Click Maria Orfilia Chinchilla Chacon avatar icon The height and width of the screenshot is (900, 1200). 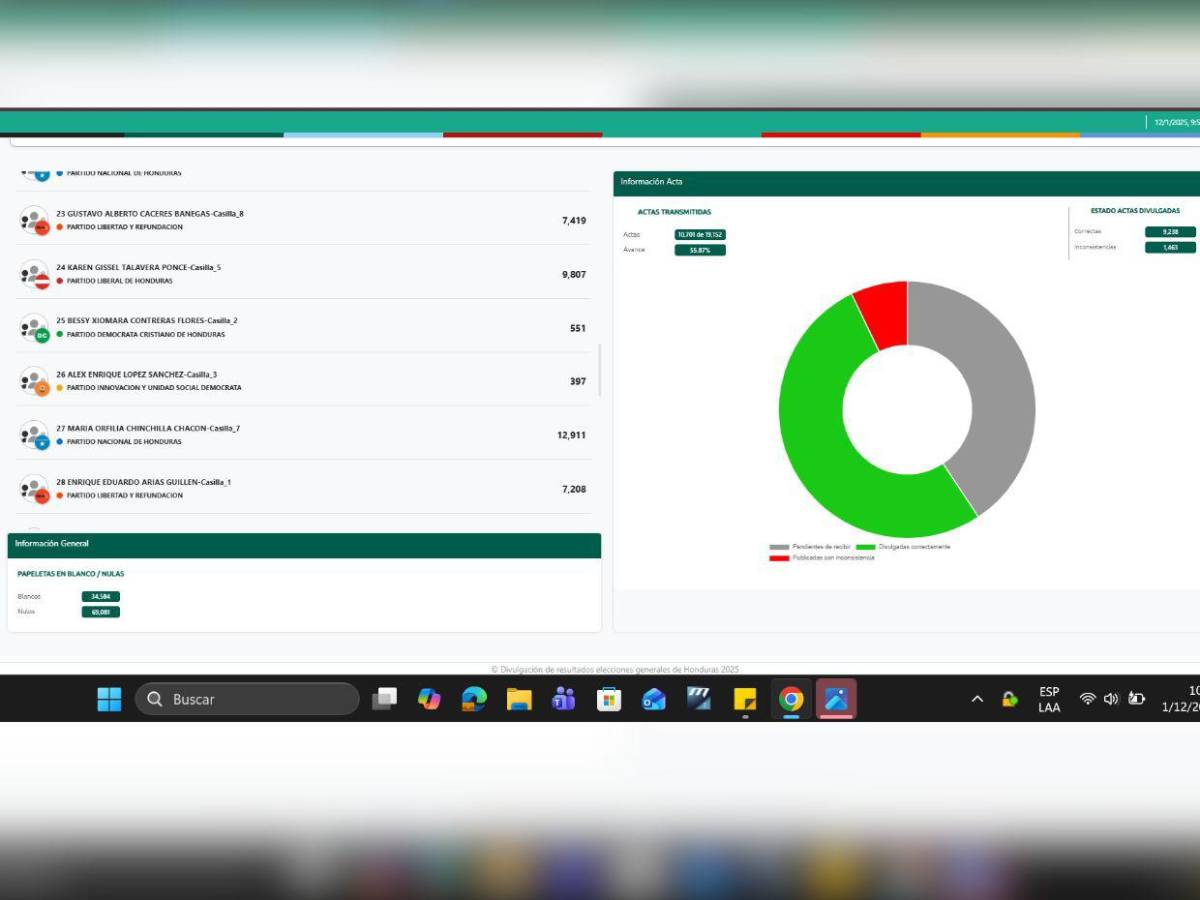click(34, 435)
